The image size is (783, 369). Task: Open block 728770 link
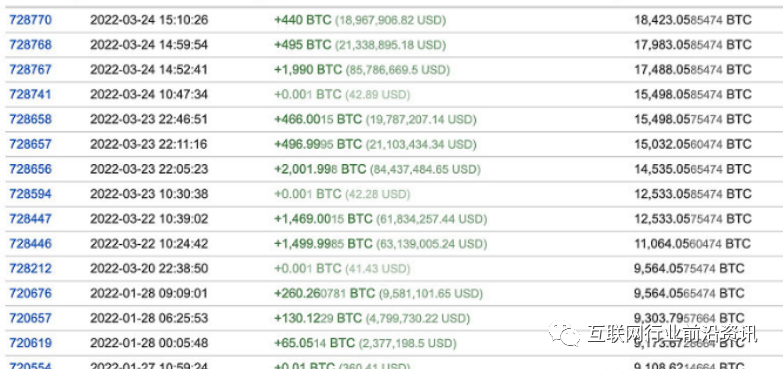click(x=30, y=20)
